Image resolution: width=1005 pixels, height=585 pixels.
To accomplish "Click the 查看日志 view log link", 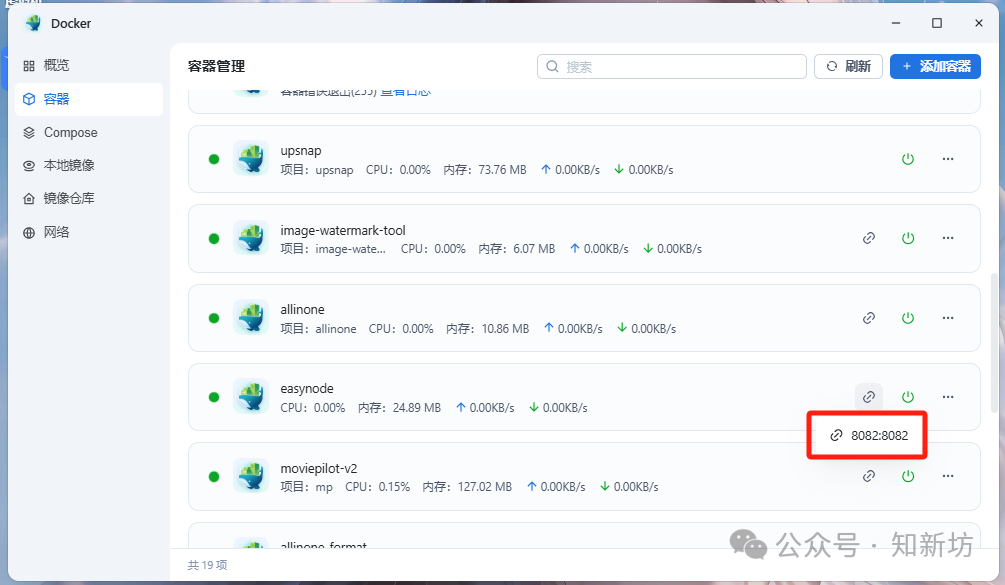I will click(x=406, y=92).
